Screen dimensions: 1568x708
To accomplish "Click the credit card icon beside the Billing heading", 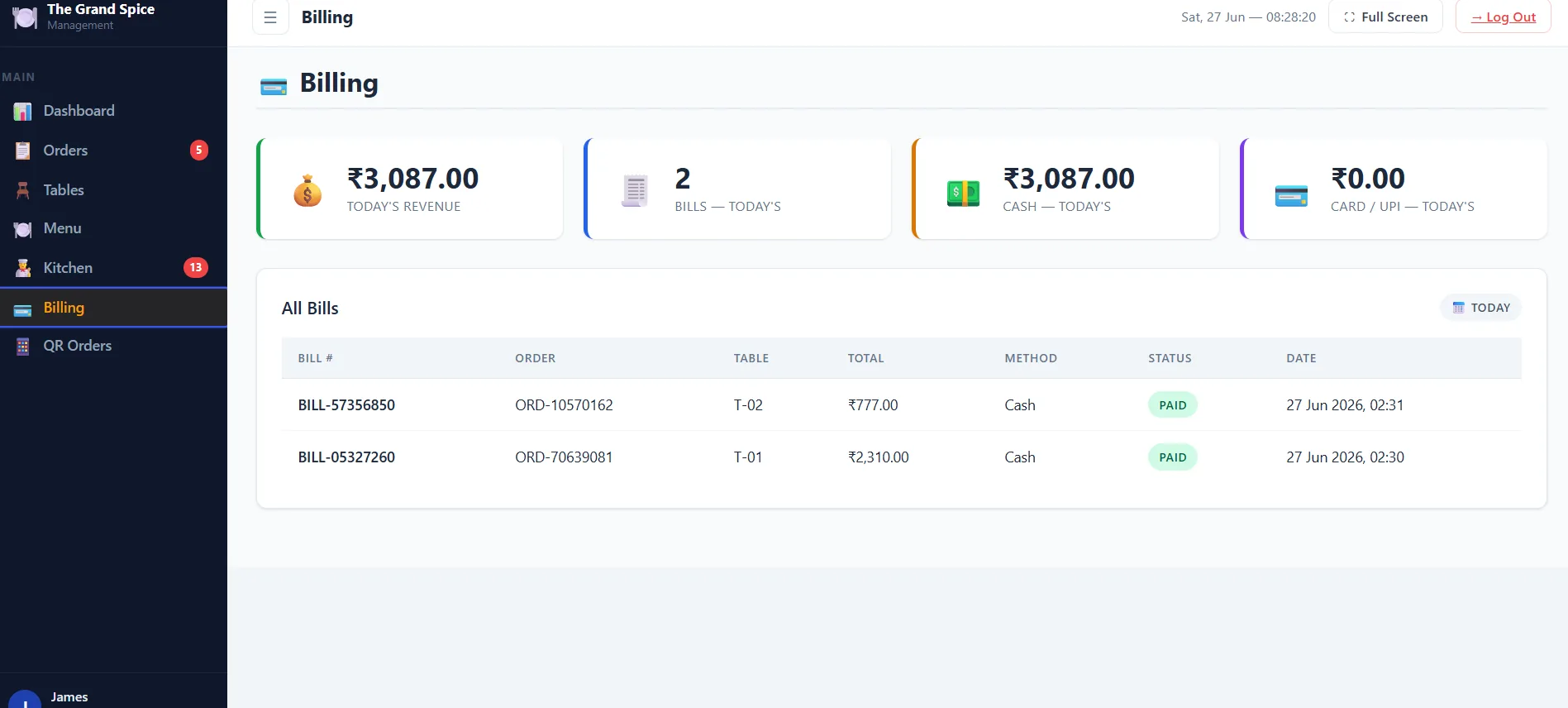I will (274, 86).
